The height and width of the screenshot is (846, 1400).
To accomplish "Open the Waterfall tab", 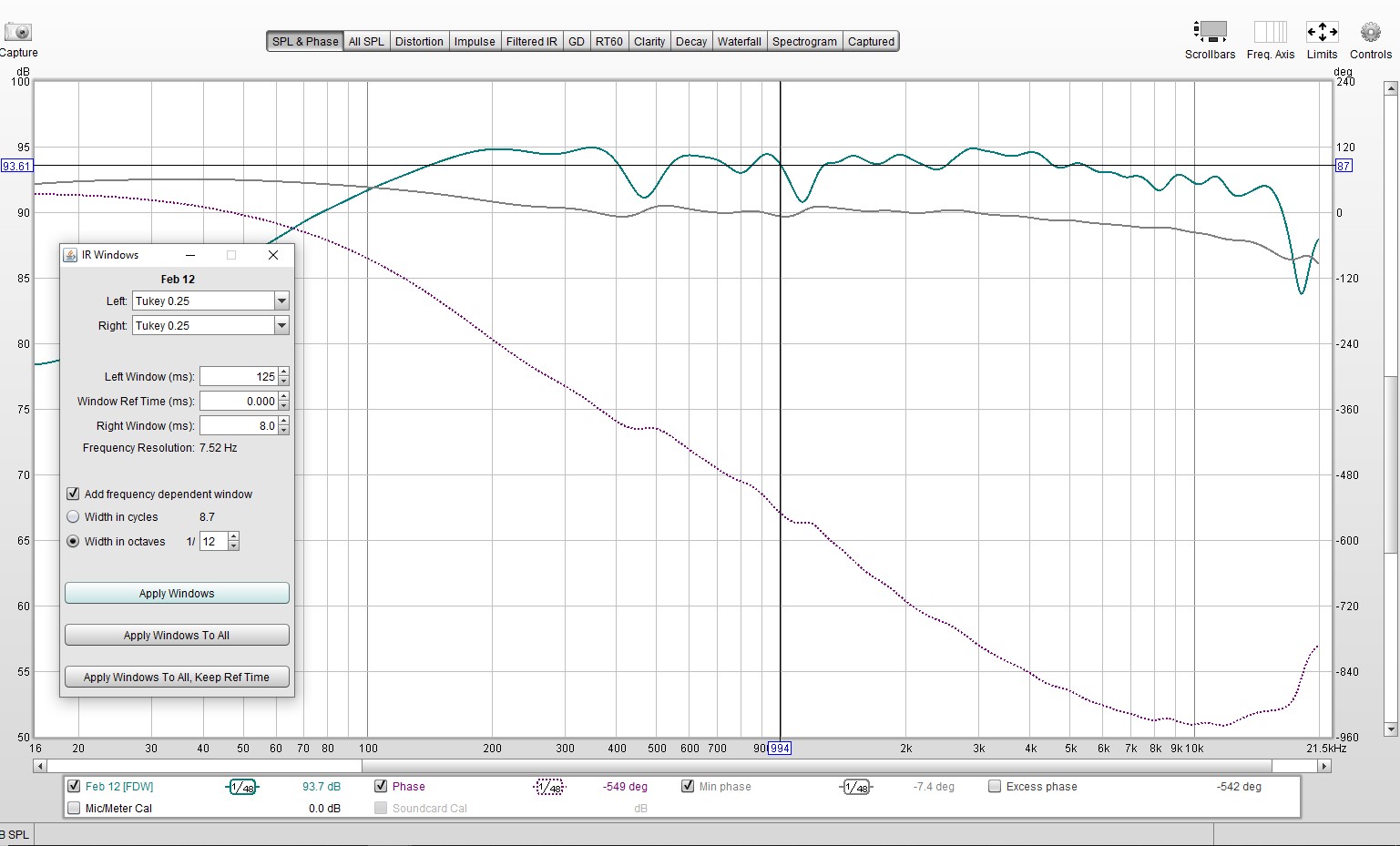I will [739, 41].
